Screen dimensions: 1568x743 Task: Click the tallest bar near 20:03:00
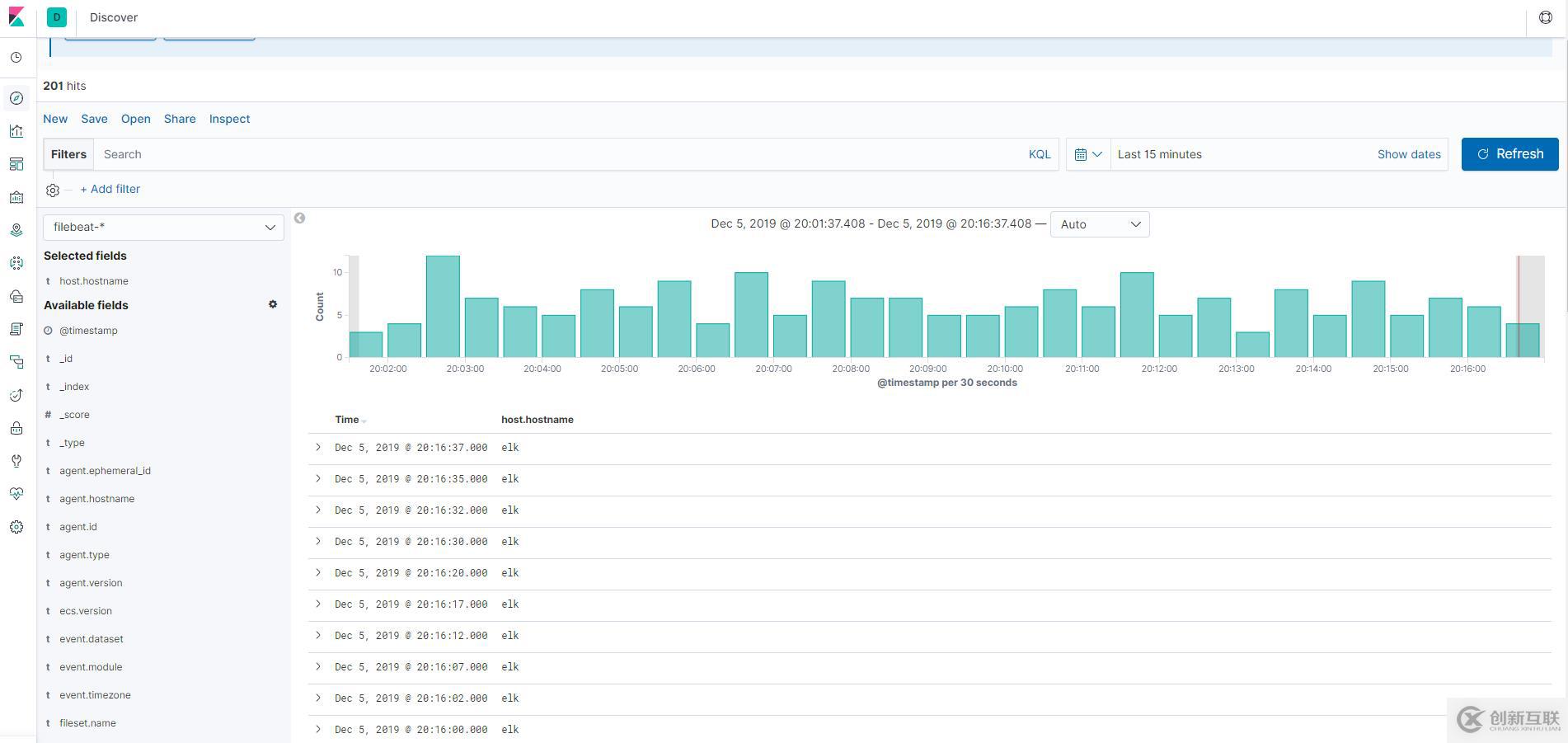coord(443,306)
